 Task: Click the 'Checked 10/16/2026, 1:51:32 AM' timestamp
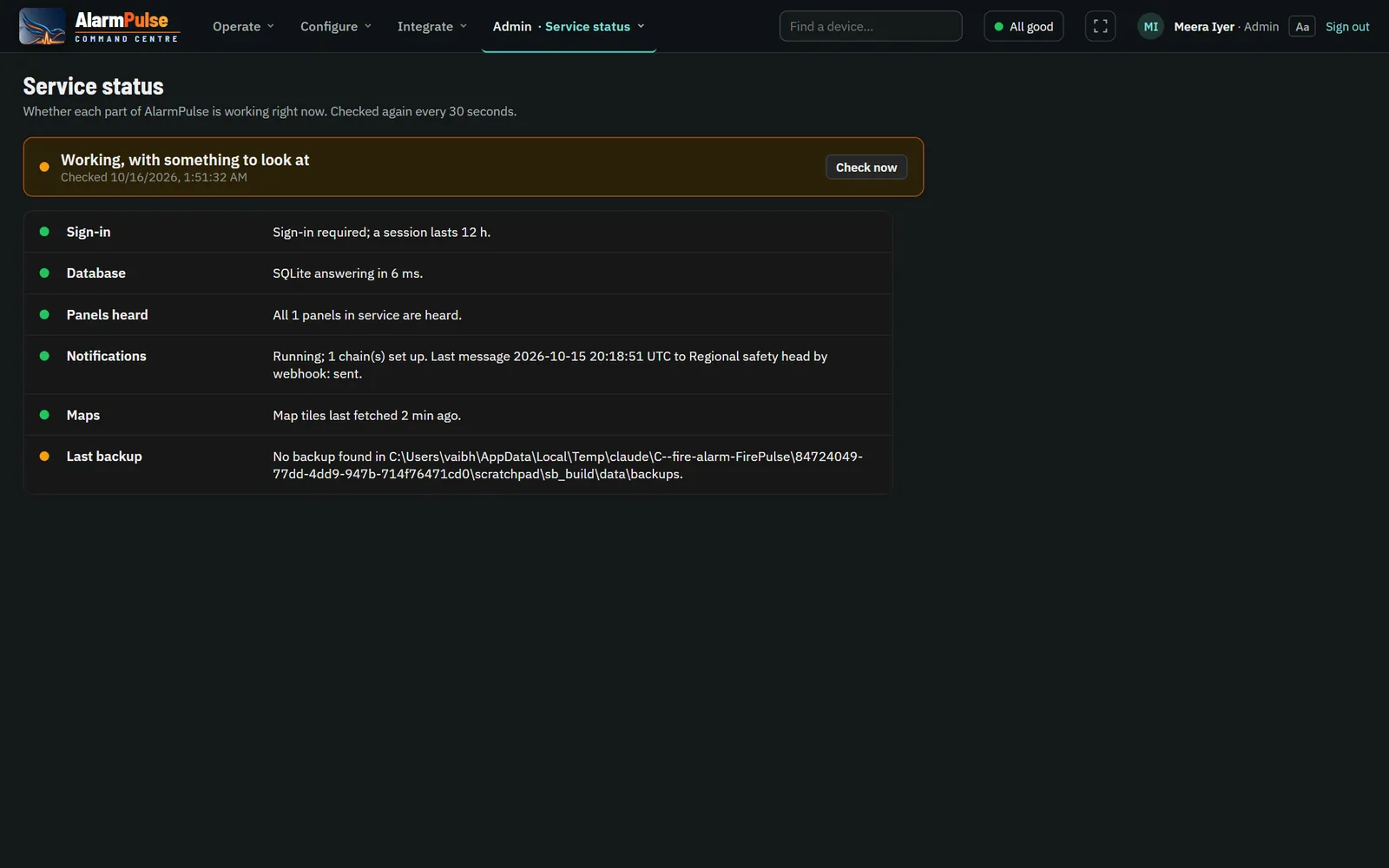[x=154, y=177]
